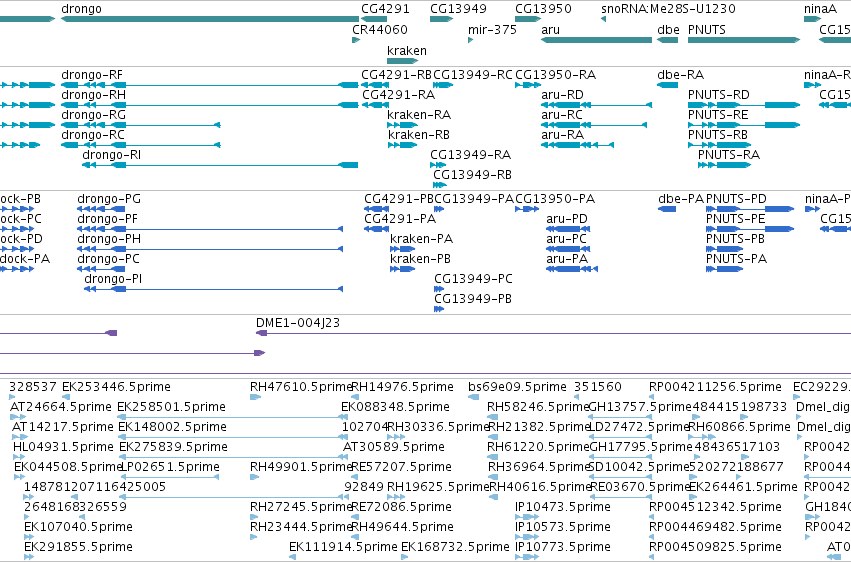
Task: Click EST EK253446.5prime
Action: coord(116,387)
